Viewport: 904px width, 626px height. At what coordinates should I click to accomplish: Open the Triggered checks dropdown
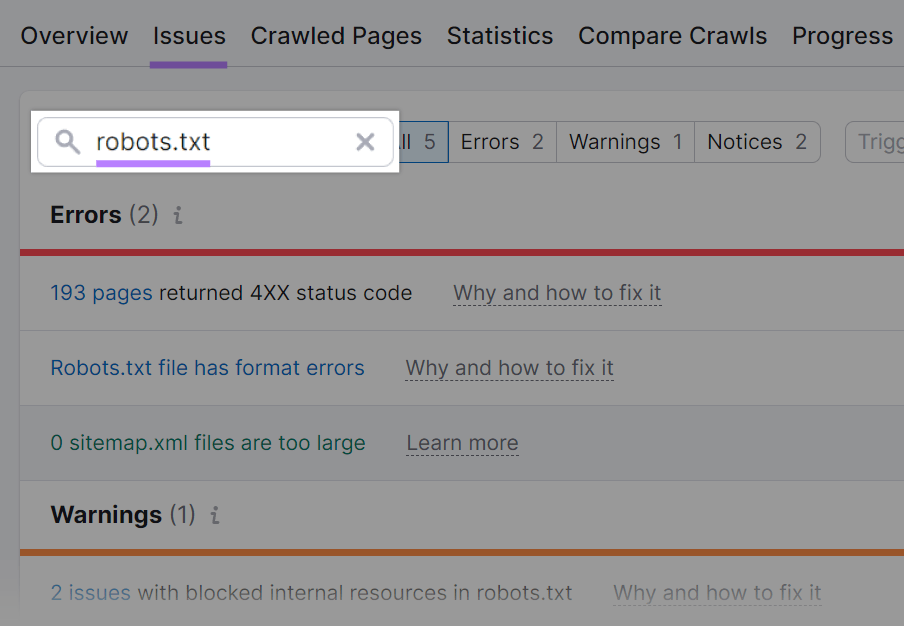tap(875, 142)
